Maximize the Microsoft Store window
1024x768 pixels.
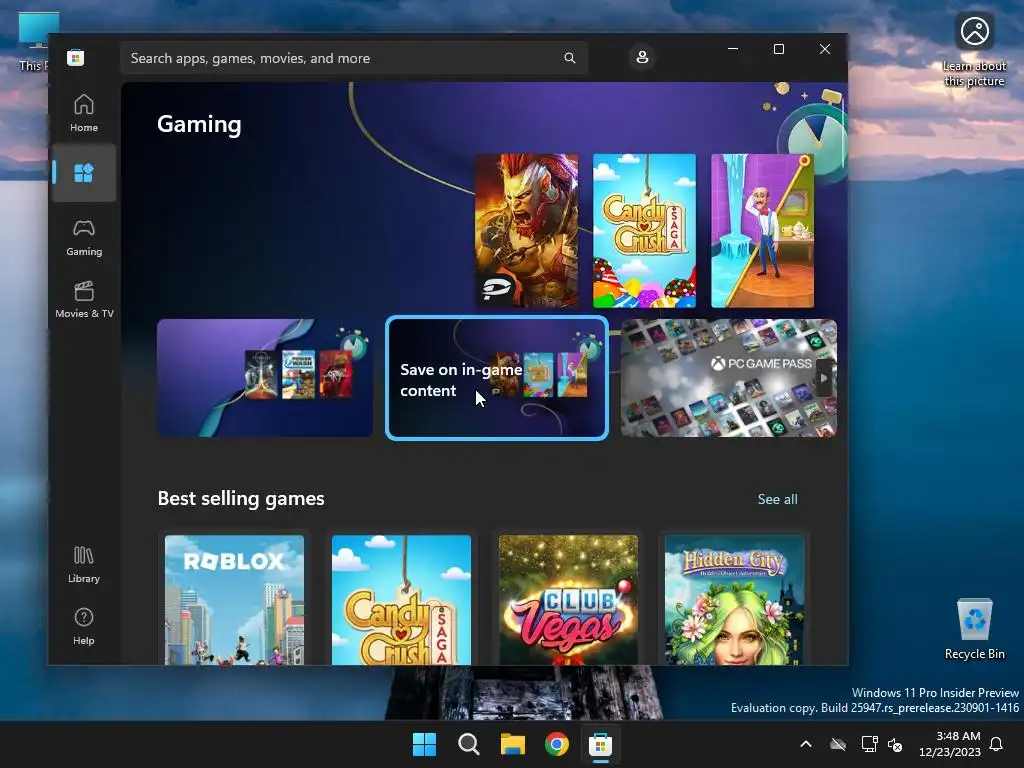click(x=778, y=49)
